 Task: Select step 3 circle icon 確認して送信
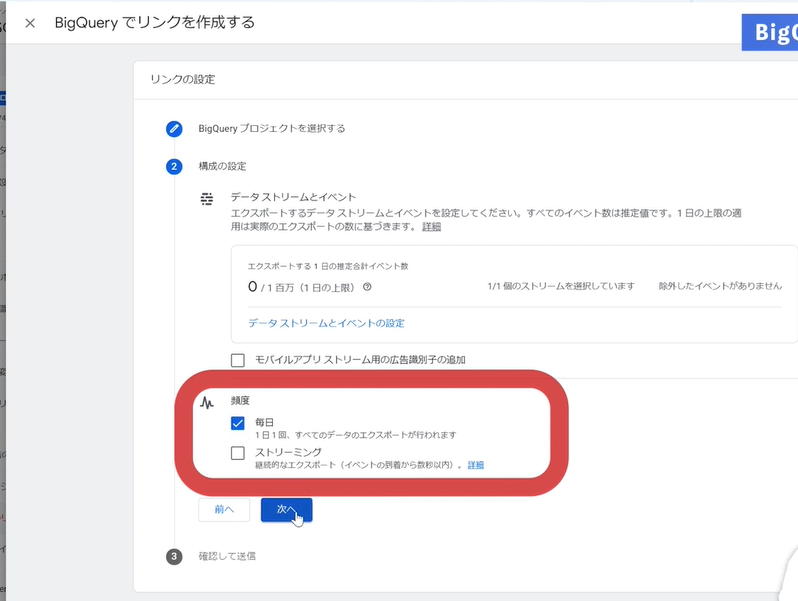pos(174,556)
